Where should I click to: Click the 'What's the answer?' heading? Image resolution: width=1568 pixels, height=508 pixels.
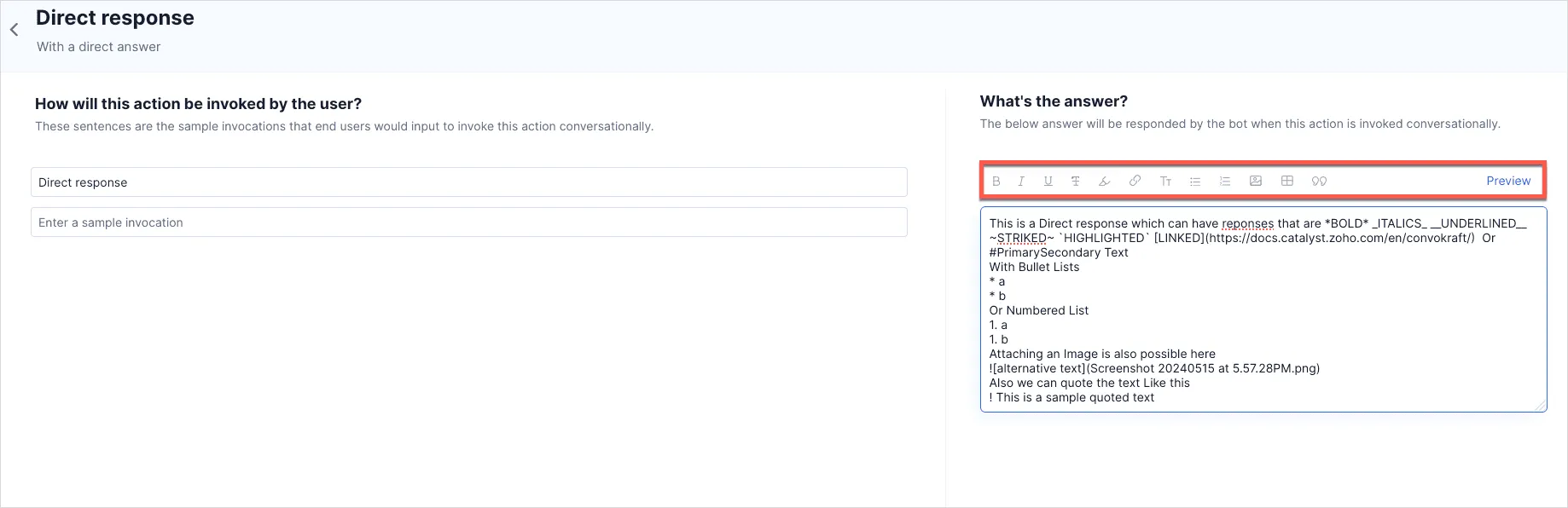tap(1054, 101)
